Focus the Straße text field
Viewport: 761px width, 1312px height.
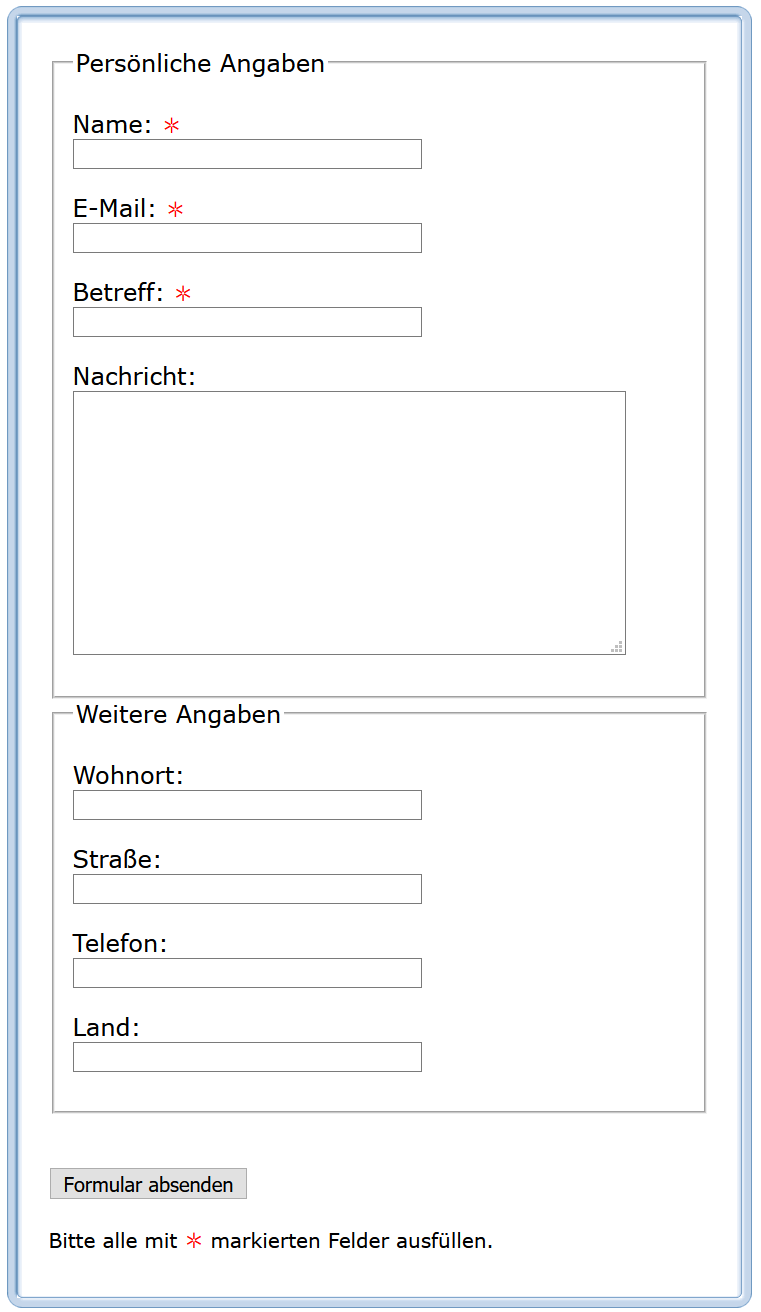point(247,889)
